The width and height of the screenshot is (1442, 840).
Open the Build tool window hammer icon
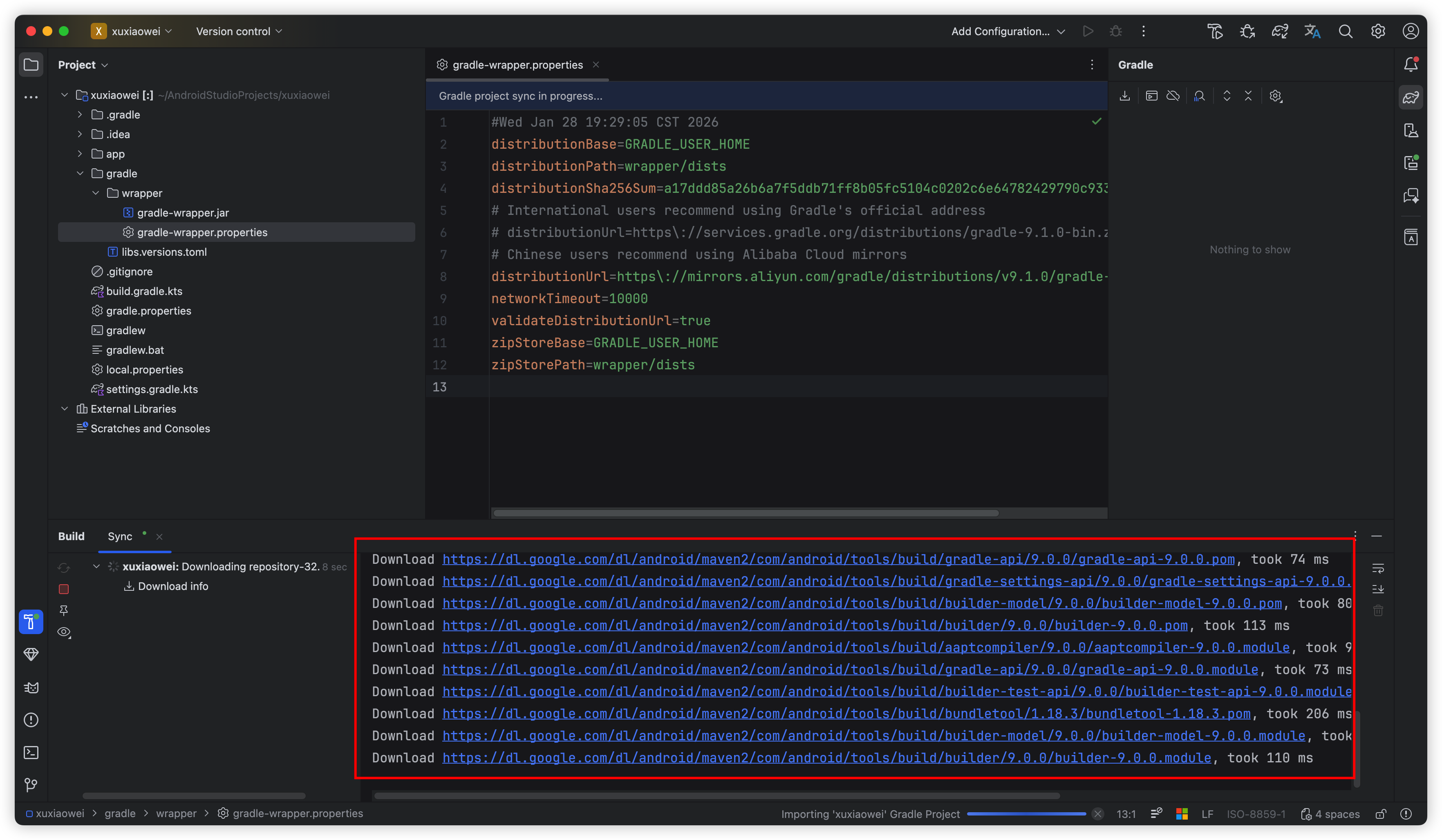click(x=31, y=621)
